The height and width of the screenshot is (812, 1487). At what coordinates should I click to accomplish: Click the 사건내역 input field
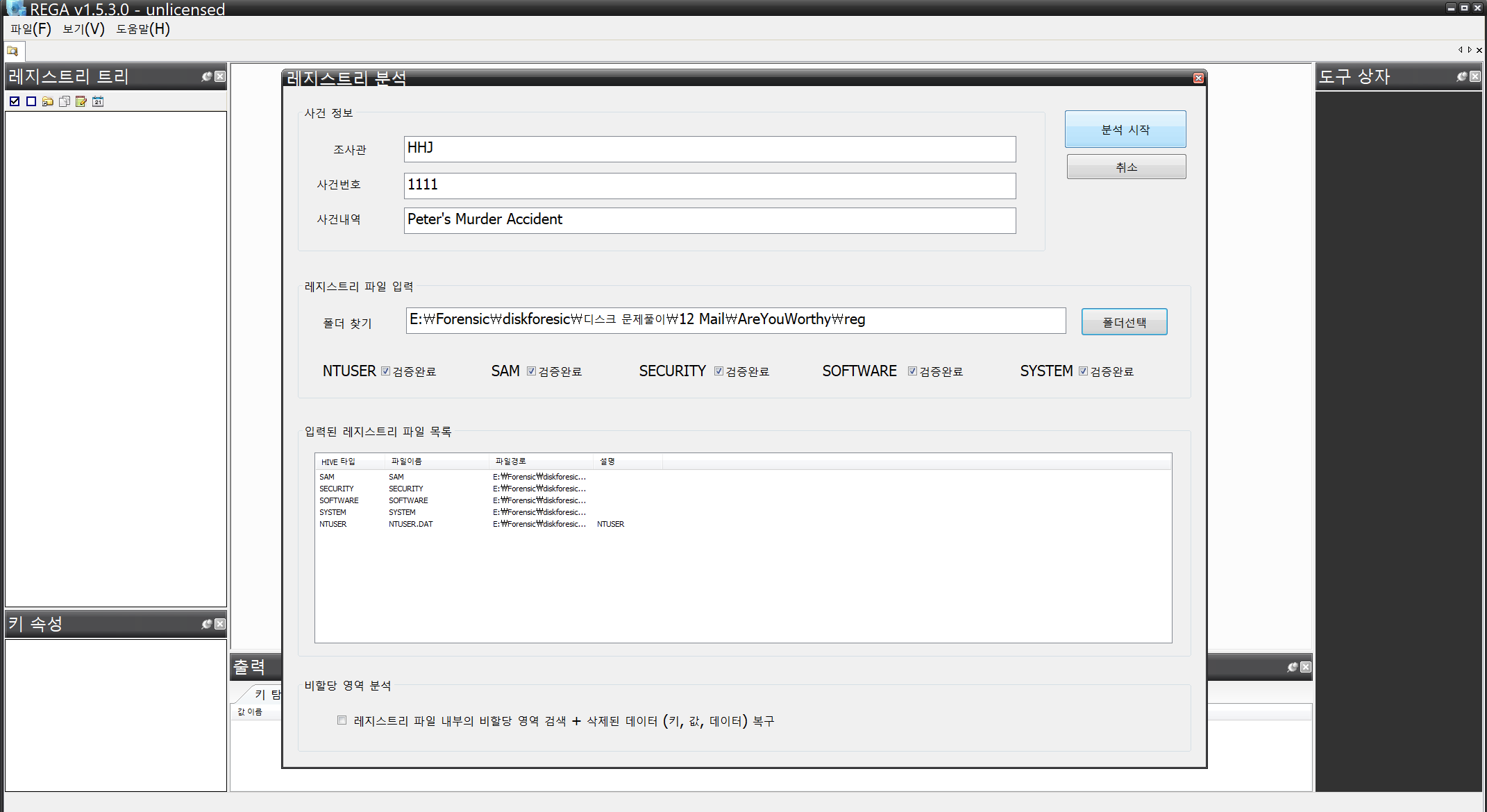(x=709, y=220)
